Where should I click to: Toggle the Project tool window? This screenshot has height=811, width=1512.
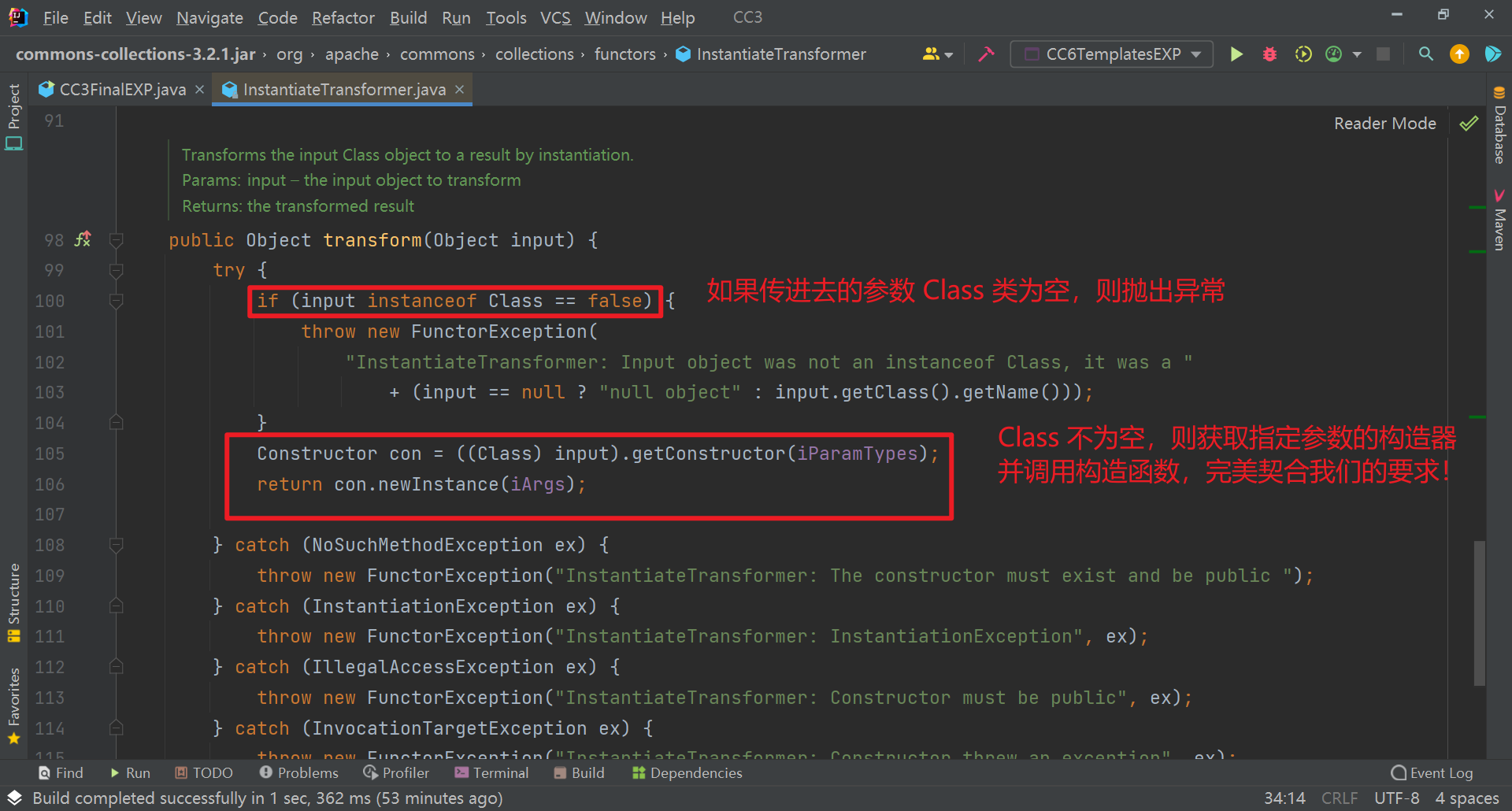(13, 112)
